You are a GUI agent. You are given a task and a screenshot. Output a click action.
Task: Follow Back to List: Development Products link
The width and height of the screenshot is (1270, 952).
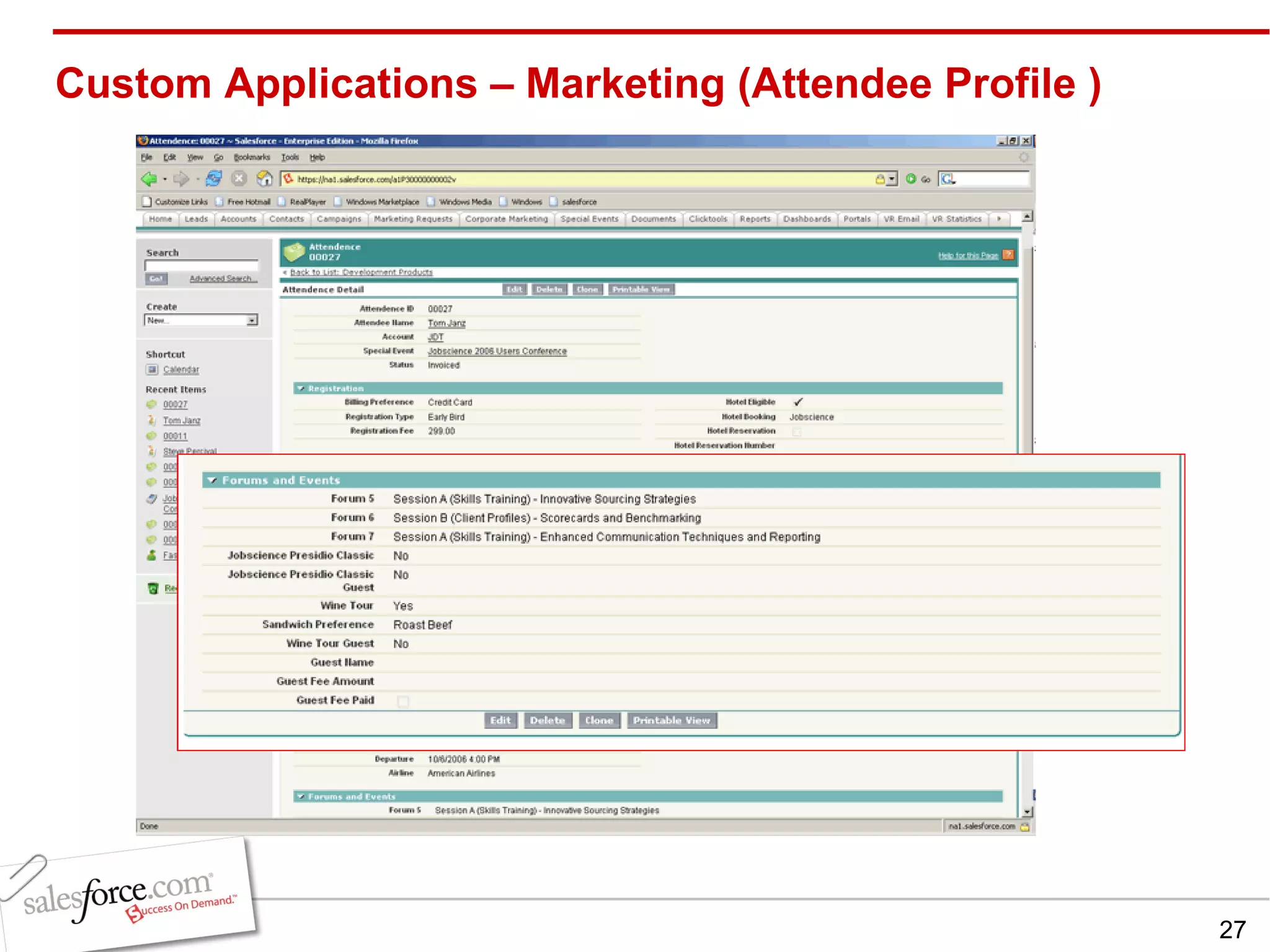361,272
